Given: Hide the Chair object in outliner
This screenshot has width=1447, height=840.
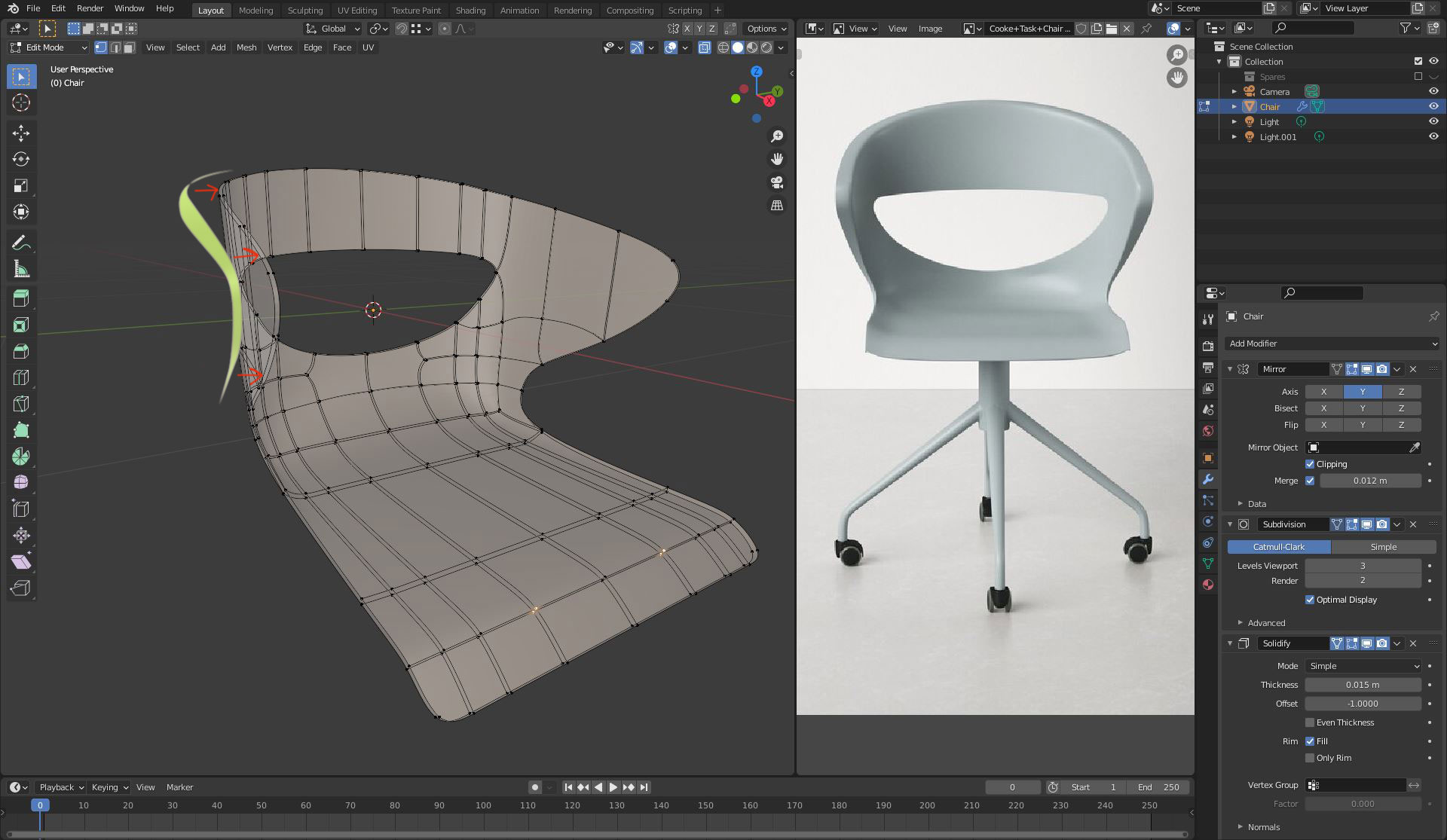Looking at the screenshot, I should pyautogui.click(x=1433, y=106).
